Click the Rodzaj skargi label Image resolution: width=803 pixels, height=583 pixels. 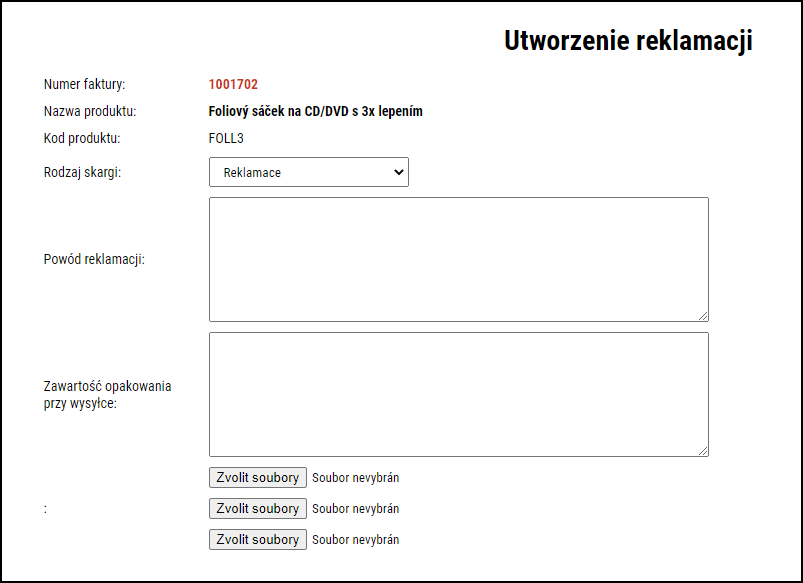(82, 172)
